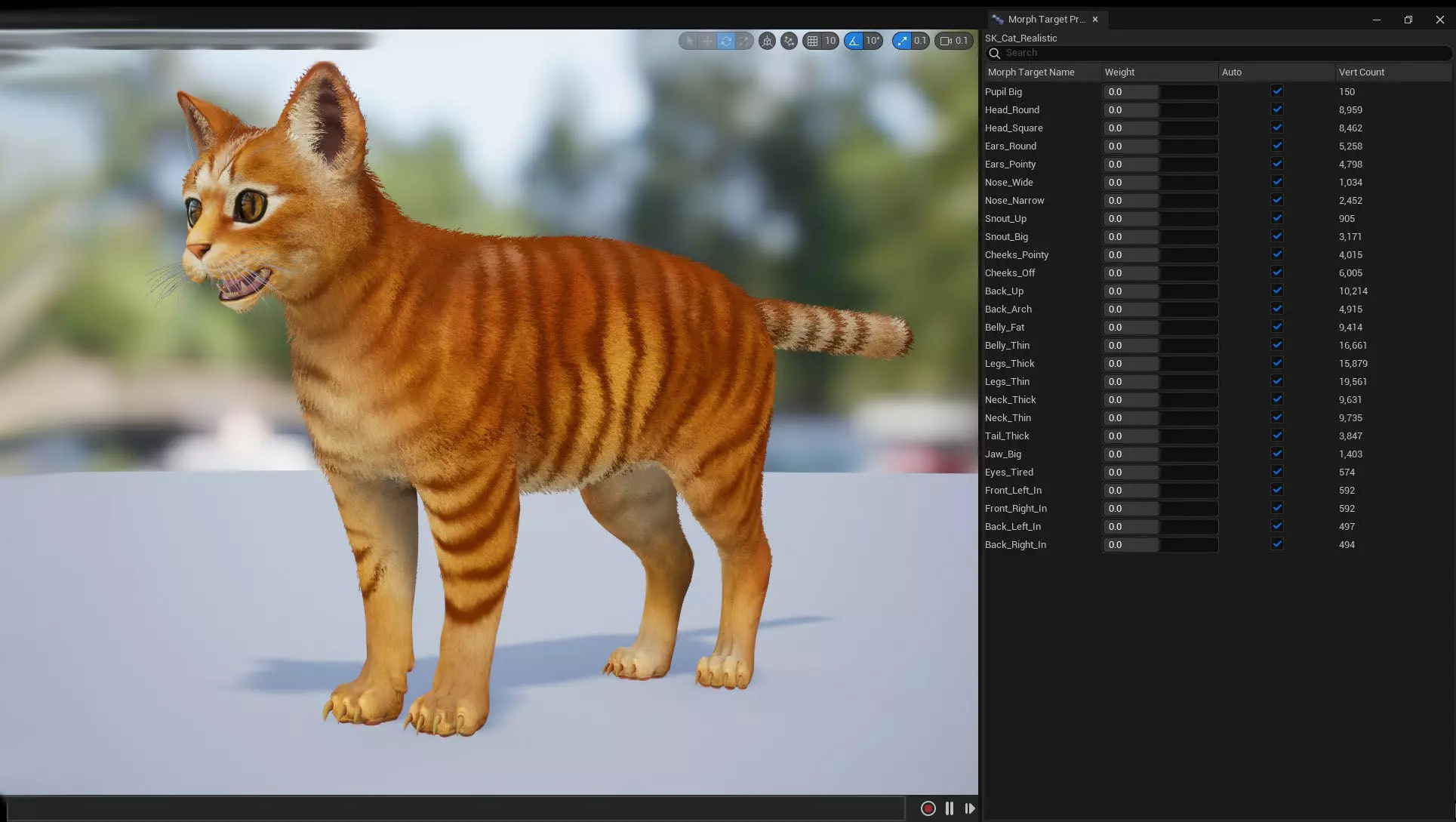Open camera speed 0.1 dropdown
Screen dimensions: 1456x822
954,41
